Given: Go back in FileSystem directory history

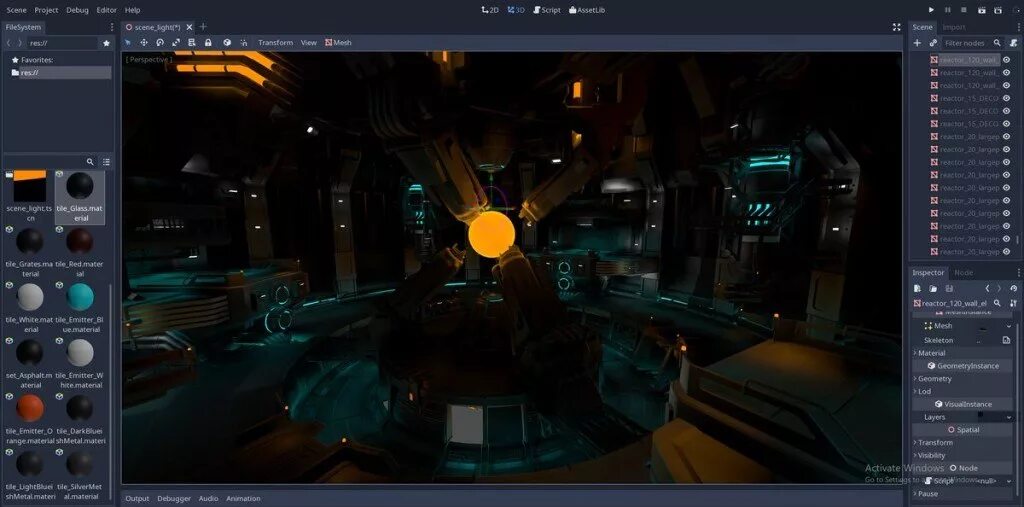Looking at the screenshot, I should pyautogui.click(x=8, y=43).
